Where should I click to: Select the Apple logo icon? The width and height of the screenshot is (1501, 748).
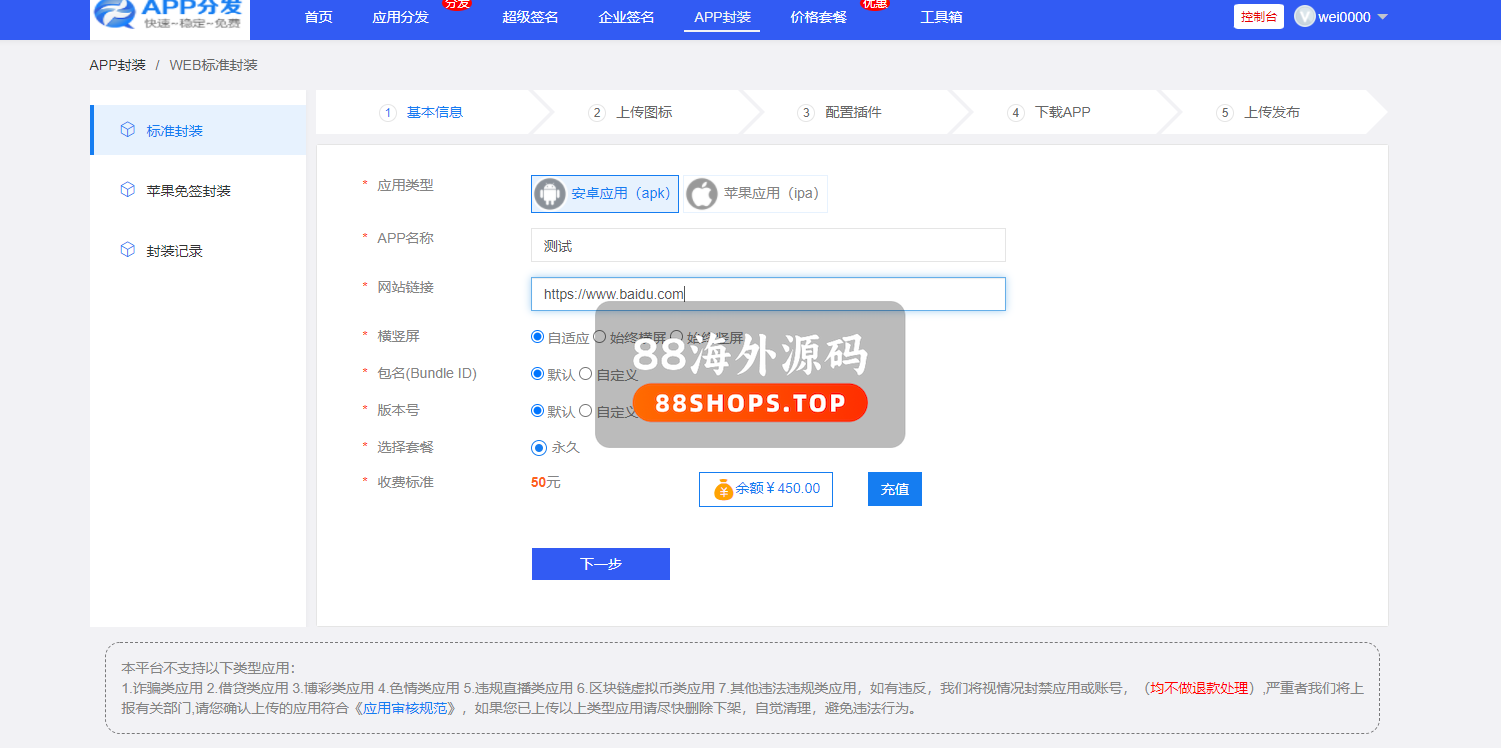tap(702, 194)
